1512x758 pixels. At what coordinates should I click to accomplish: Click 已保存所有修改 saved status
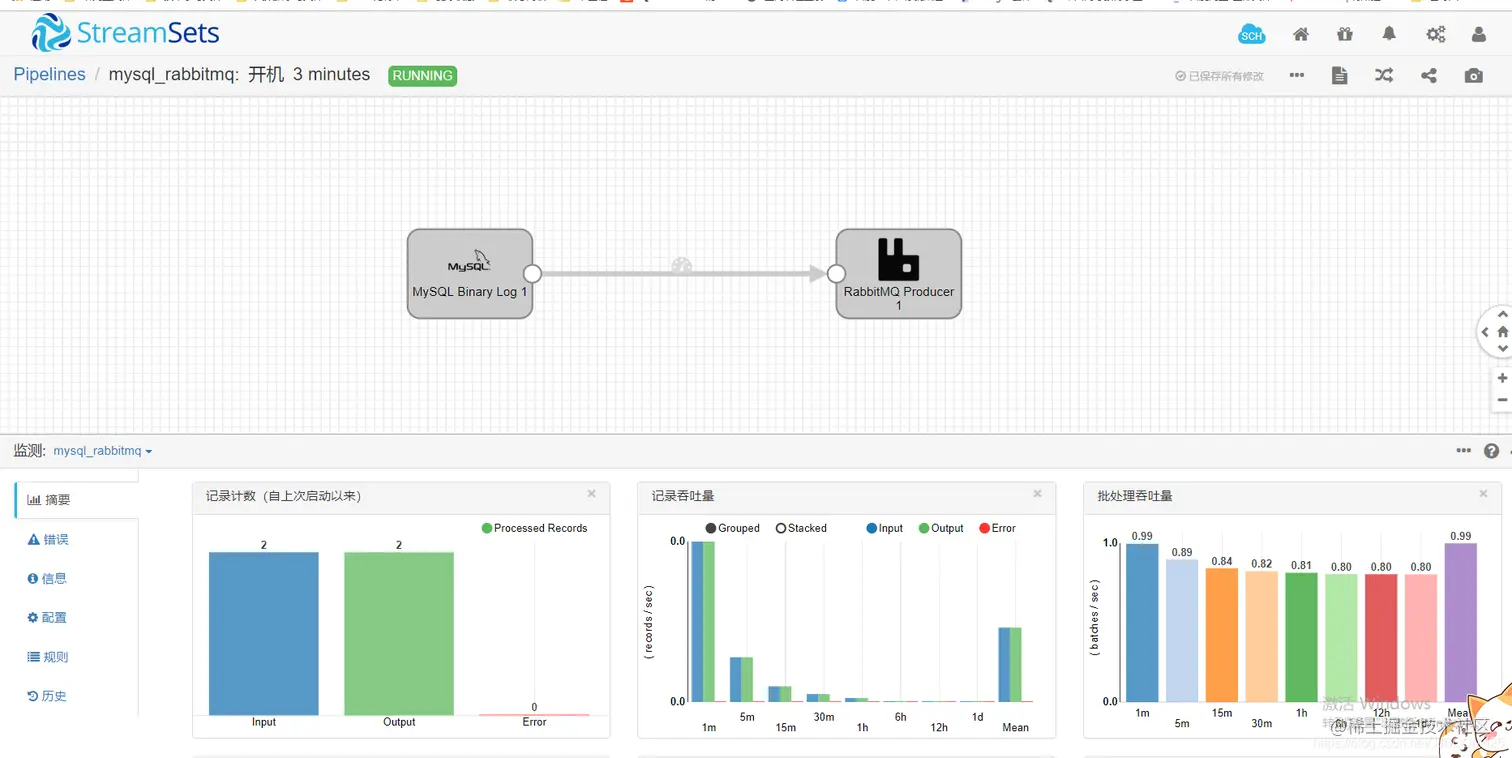pyautogui.click(x=1219, y=76)
